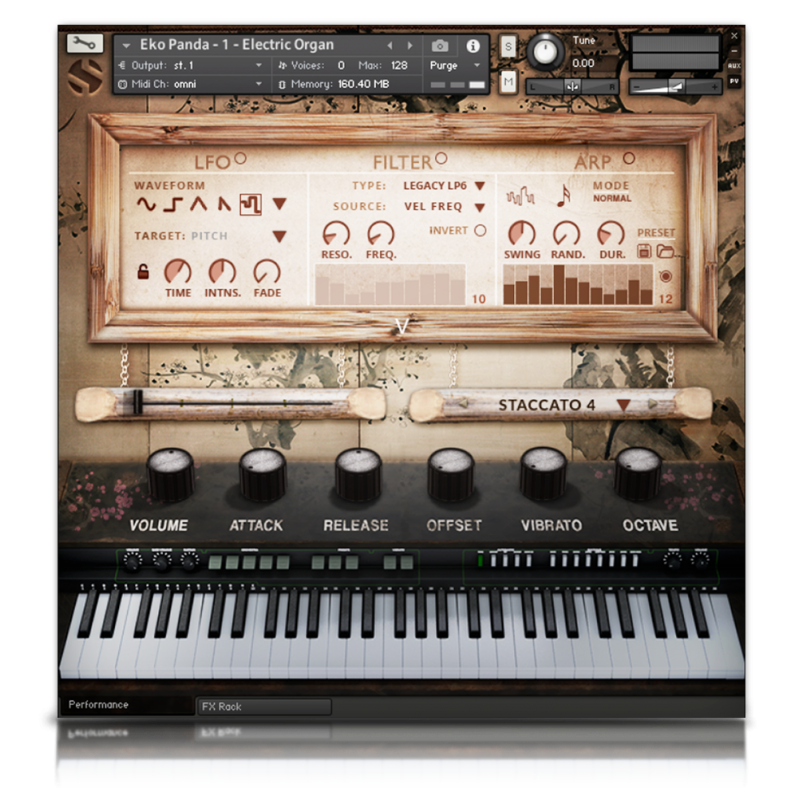Viewport: 800px width, 800px height.
Task: Open the STACCATO 4 articulation dropdown
Action: click(x=623, y=405)
